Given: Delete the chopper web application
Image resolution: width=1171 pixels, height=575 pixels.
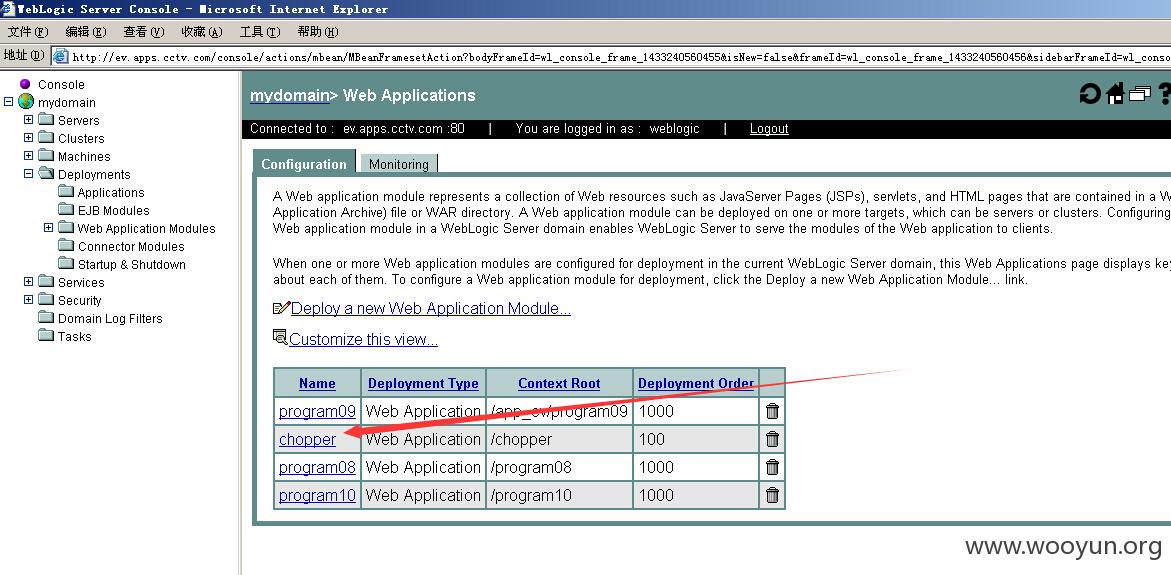Looking at the screenshot, I should (x=772, y=439).
